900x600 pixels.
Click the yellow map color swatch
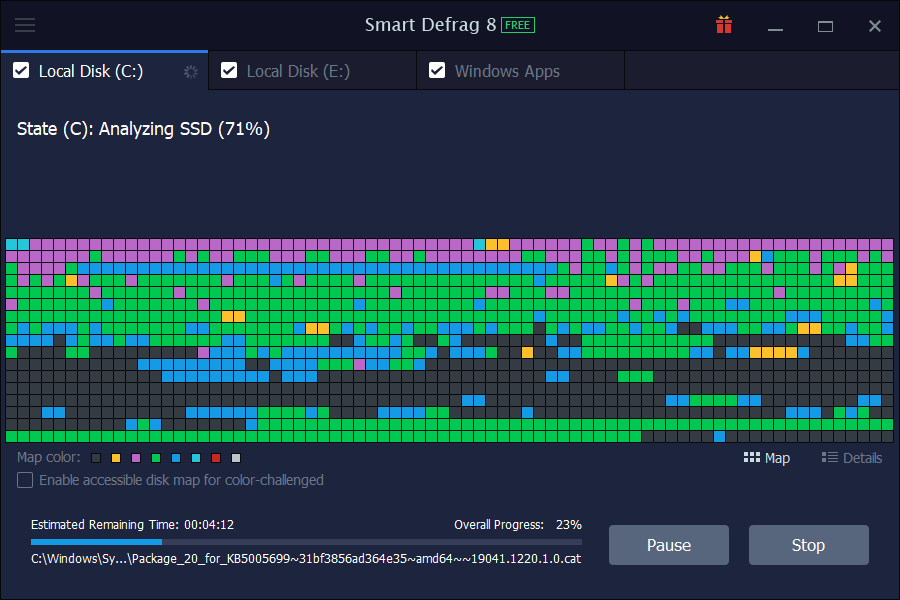(x=116, y=458)
